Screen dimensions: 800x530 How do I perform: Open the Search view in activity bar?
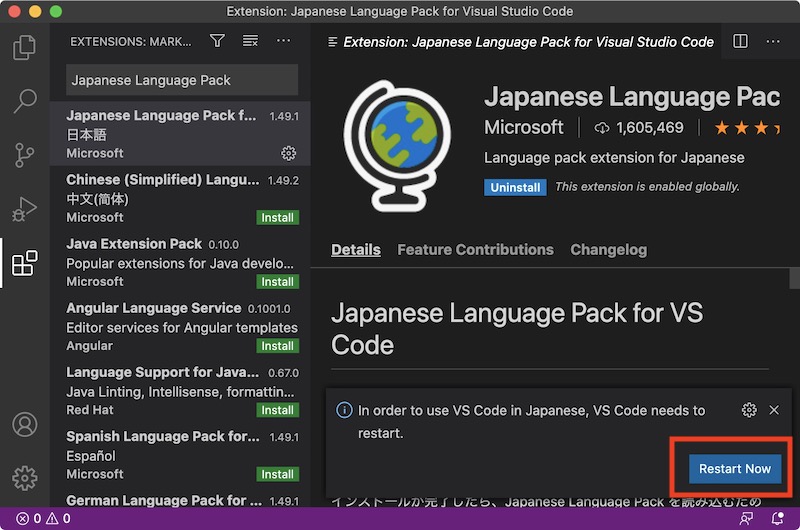(24, 101)
